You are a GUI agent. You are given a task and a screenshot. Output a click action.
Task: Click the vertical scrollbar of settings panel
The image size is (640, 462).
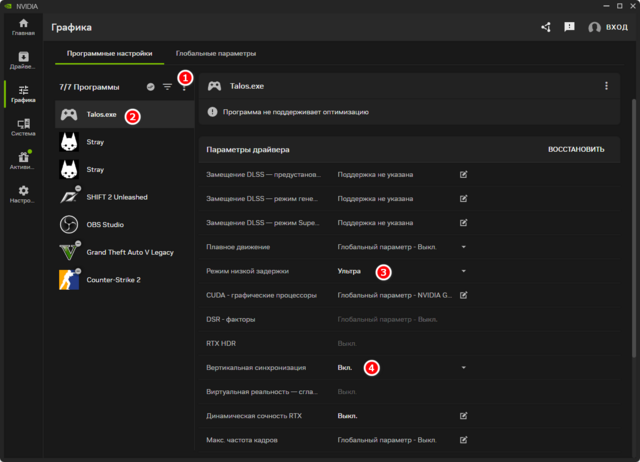pyautogui.click(x=634, y=229)
